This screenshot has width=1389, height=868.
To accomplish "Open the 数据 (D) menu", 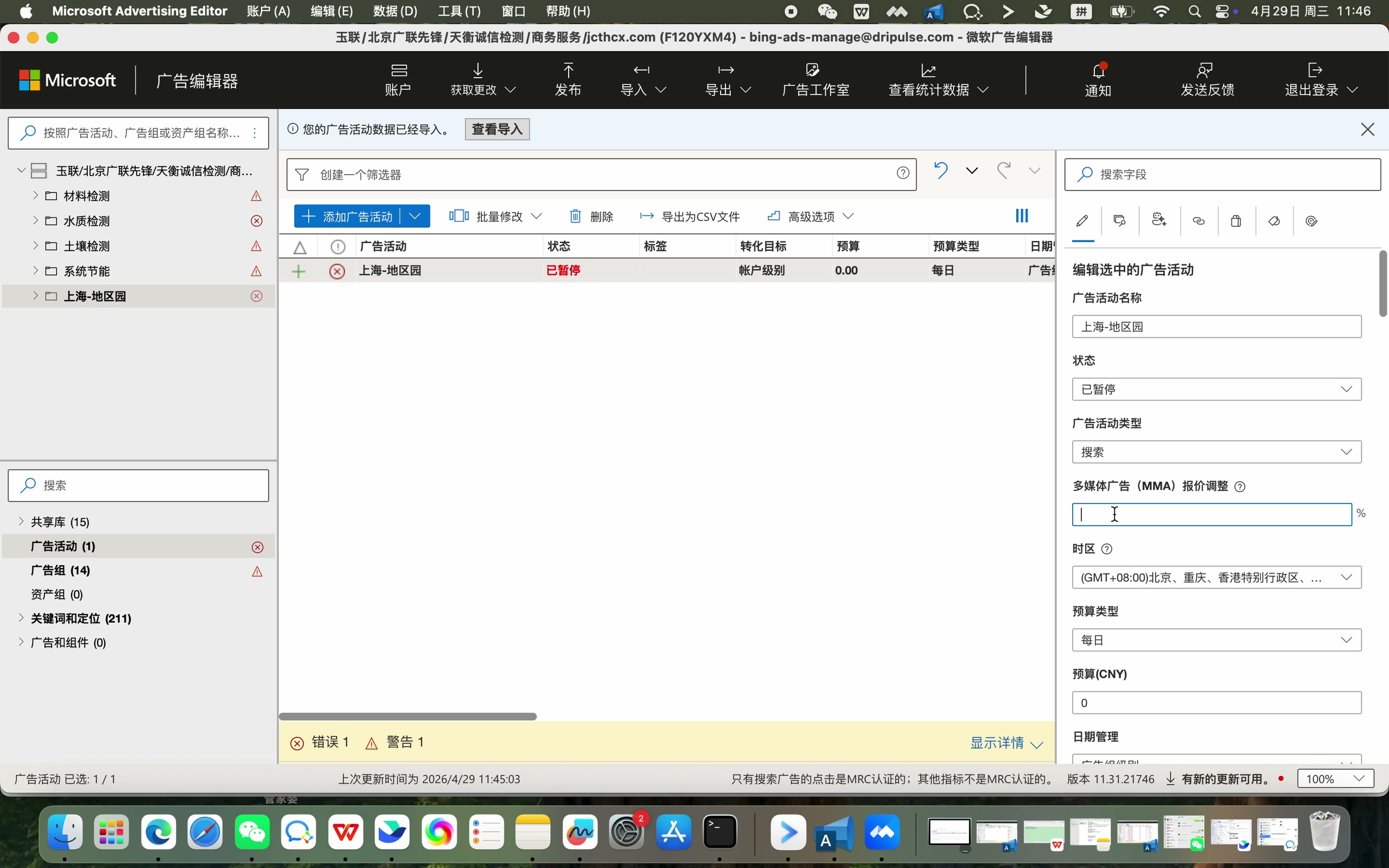I will click(x=395, y=11).
